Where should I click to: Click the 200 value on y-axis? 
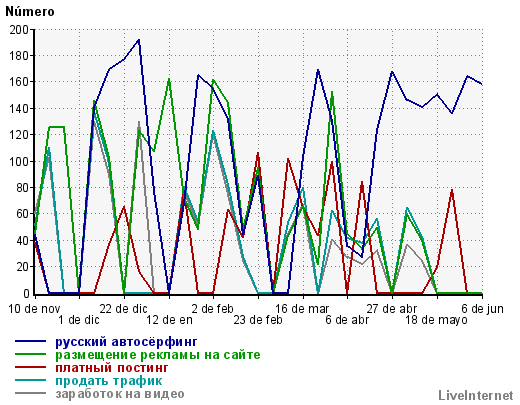click(x=20, y=30)
